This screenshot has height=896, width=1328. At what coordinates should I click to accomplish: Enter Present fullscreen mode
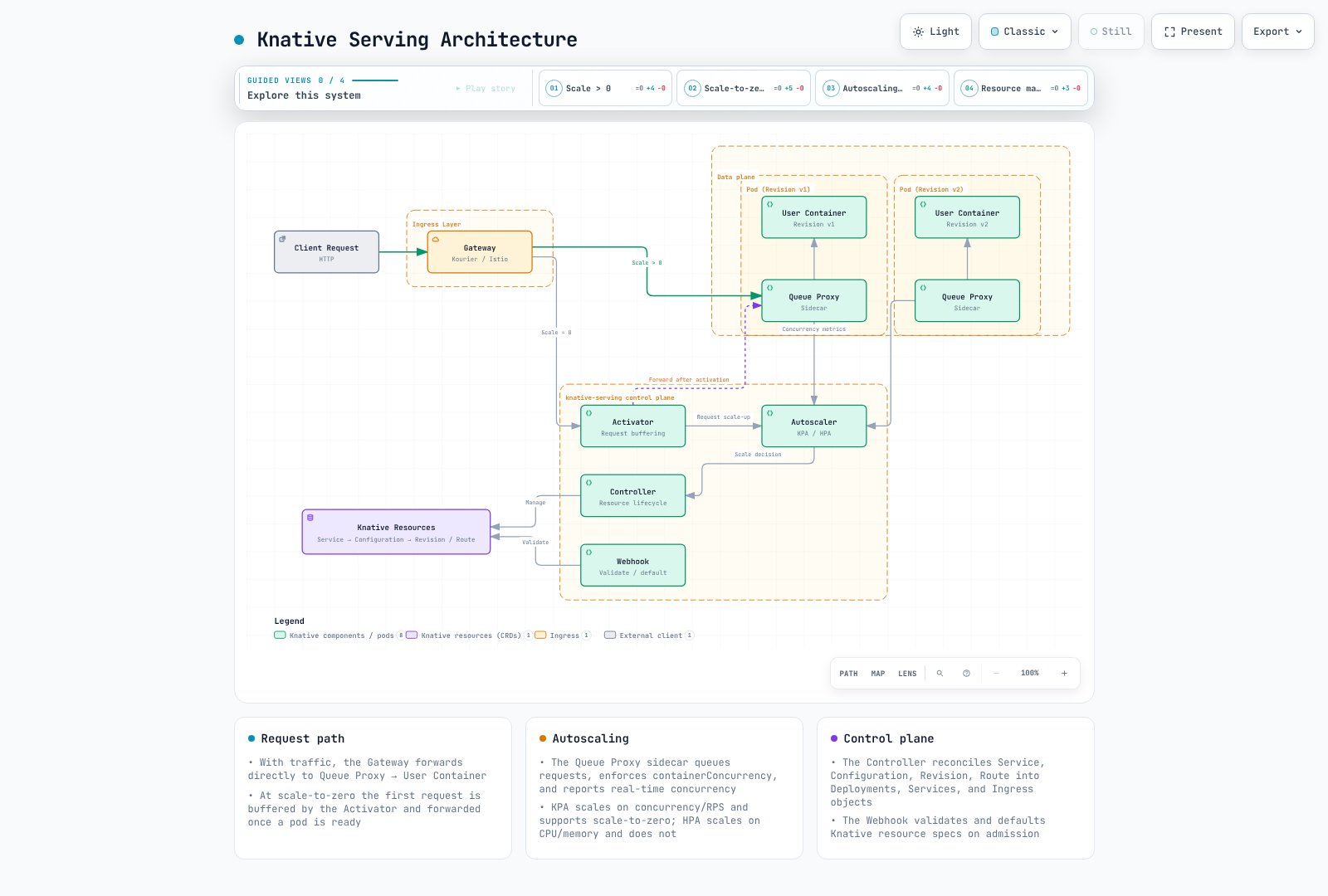(1193, 32)
